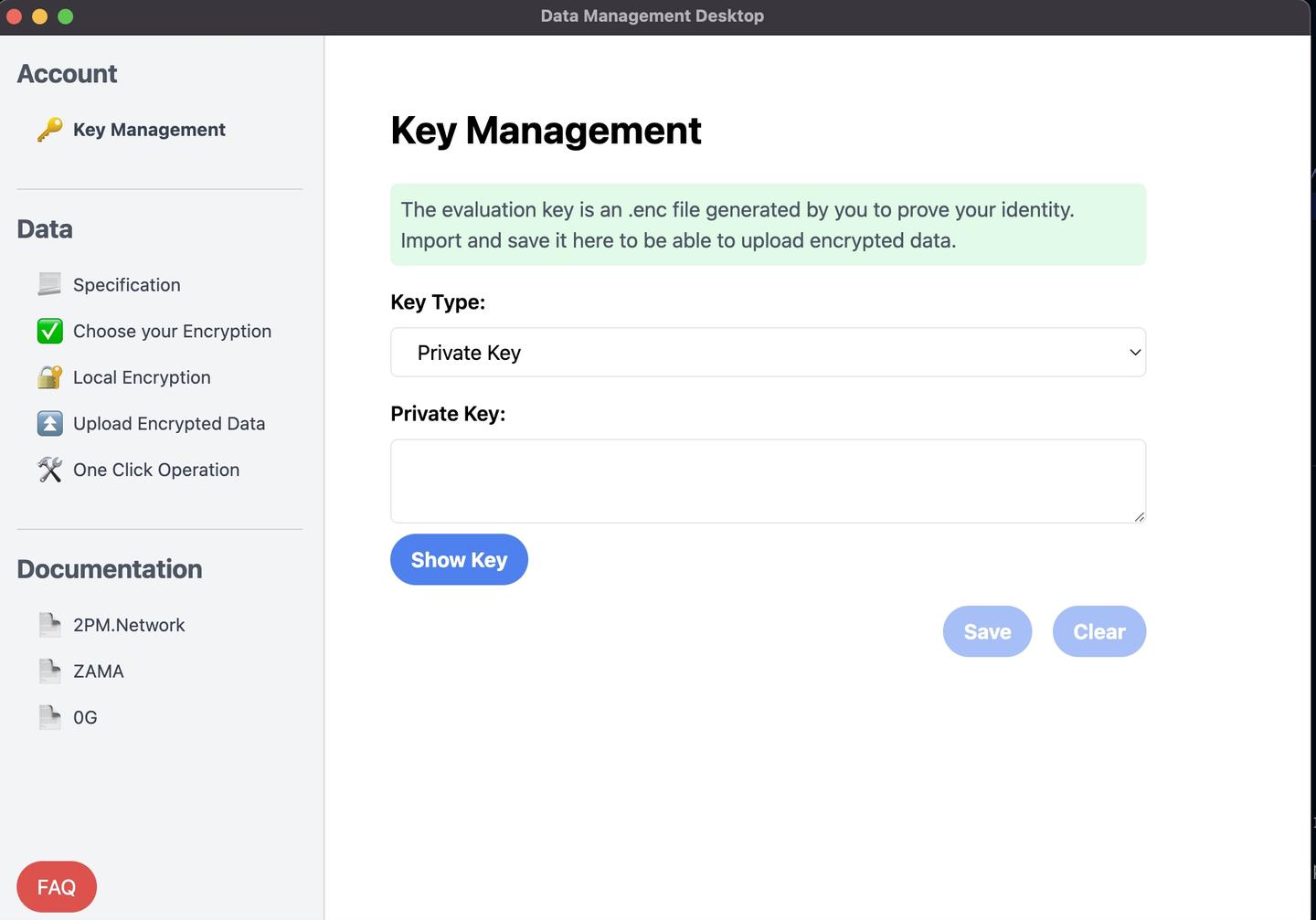This screenshot has width=1316, height=920.
Task: Click the document icon next to 2PM.Network
Action: [49, 625]
